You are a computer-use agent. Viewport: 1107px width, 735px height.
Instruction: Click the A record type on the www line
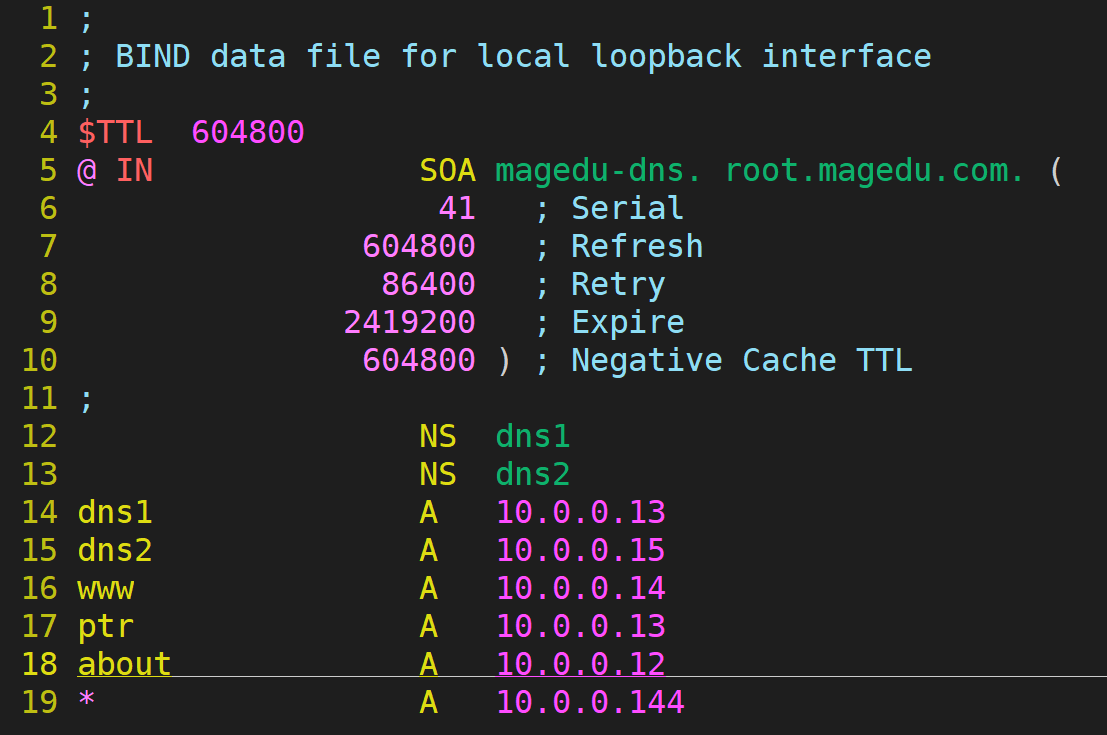(x=429, y=589)
